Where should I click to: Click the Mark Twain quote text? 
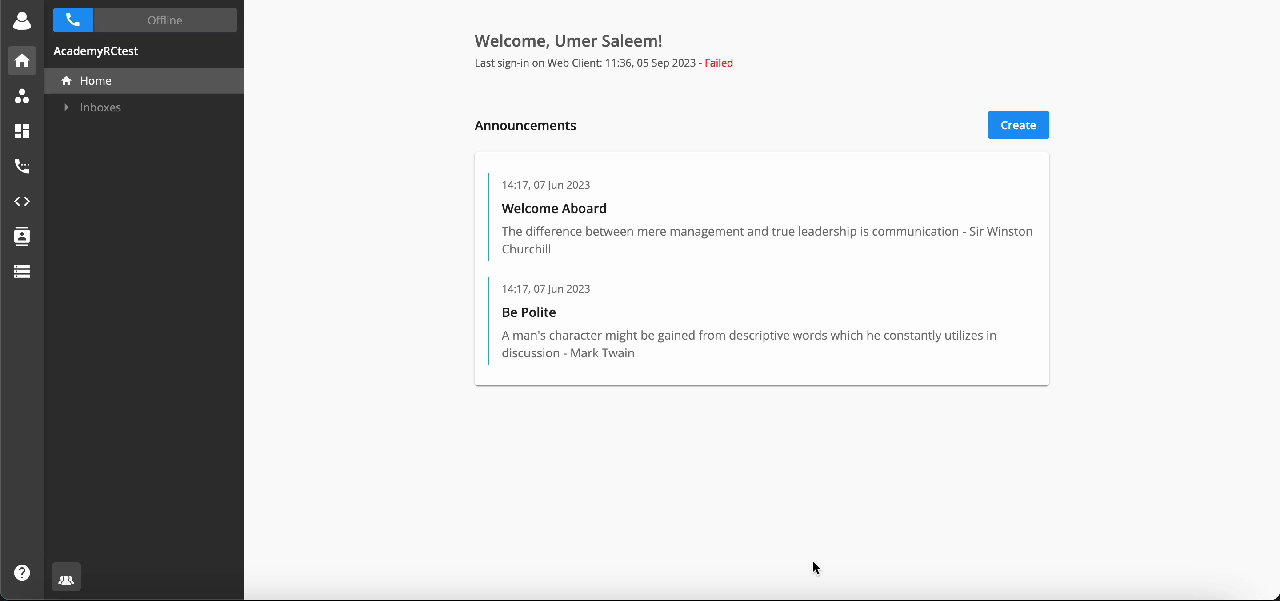point(749,344)
